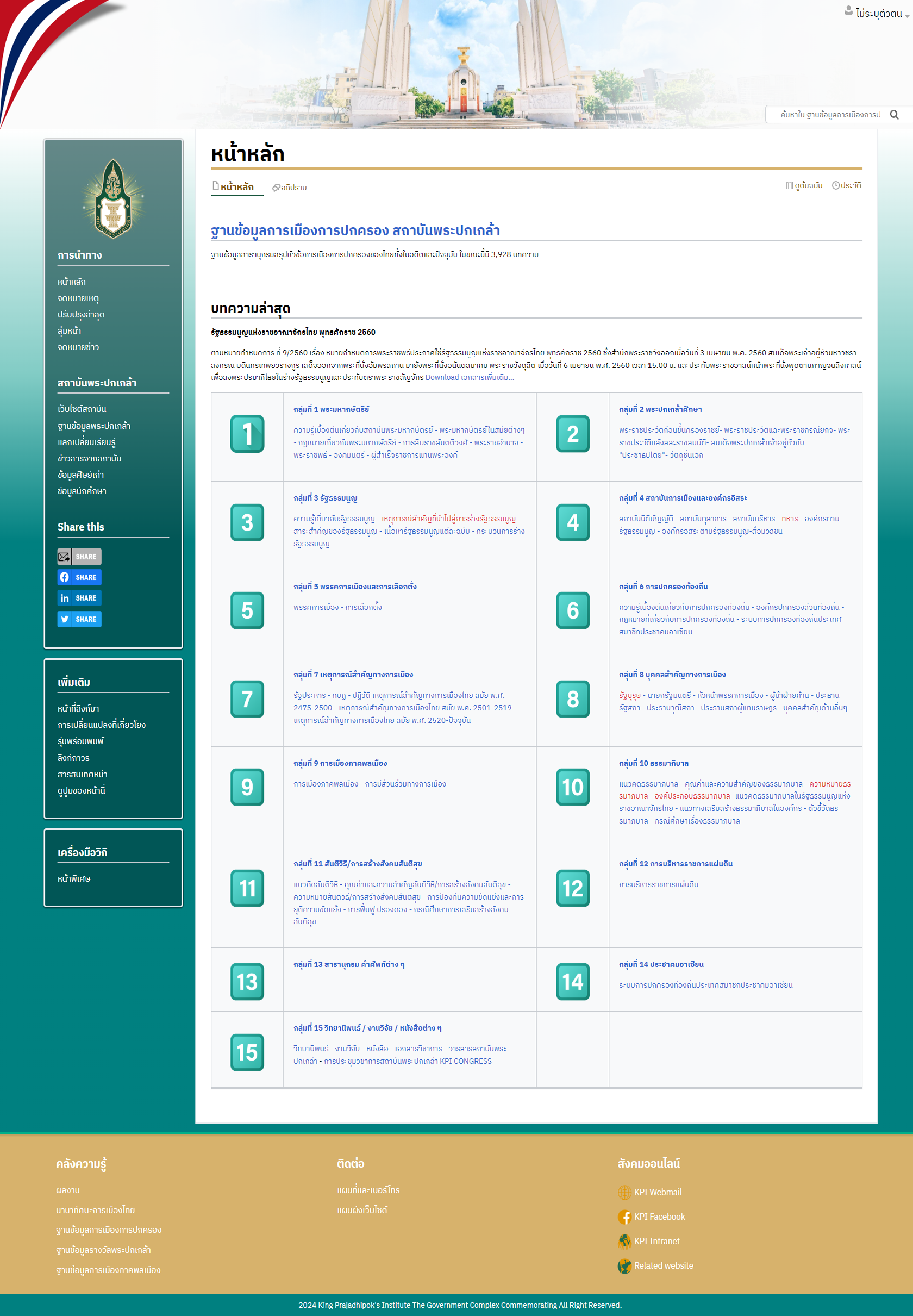The height and width of the screenshot is (1316, 913).
Task: Click the Download เอกสารเพิ่มเติม link
Action: pyautogui.click(x=469, y=377)
